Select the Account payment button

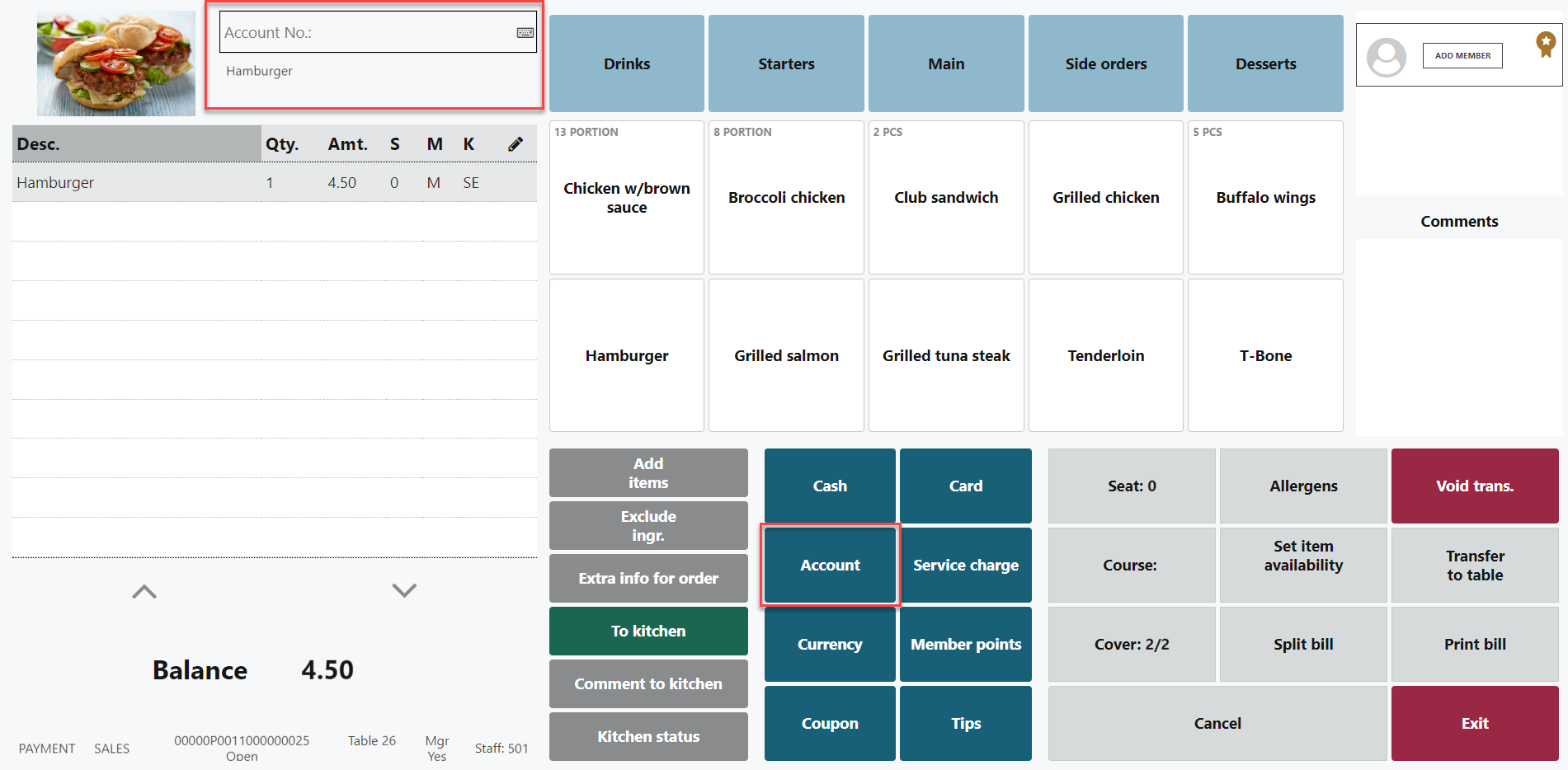pyautogui.click(x=830, y=565)
